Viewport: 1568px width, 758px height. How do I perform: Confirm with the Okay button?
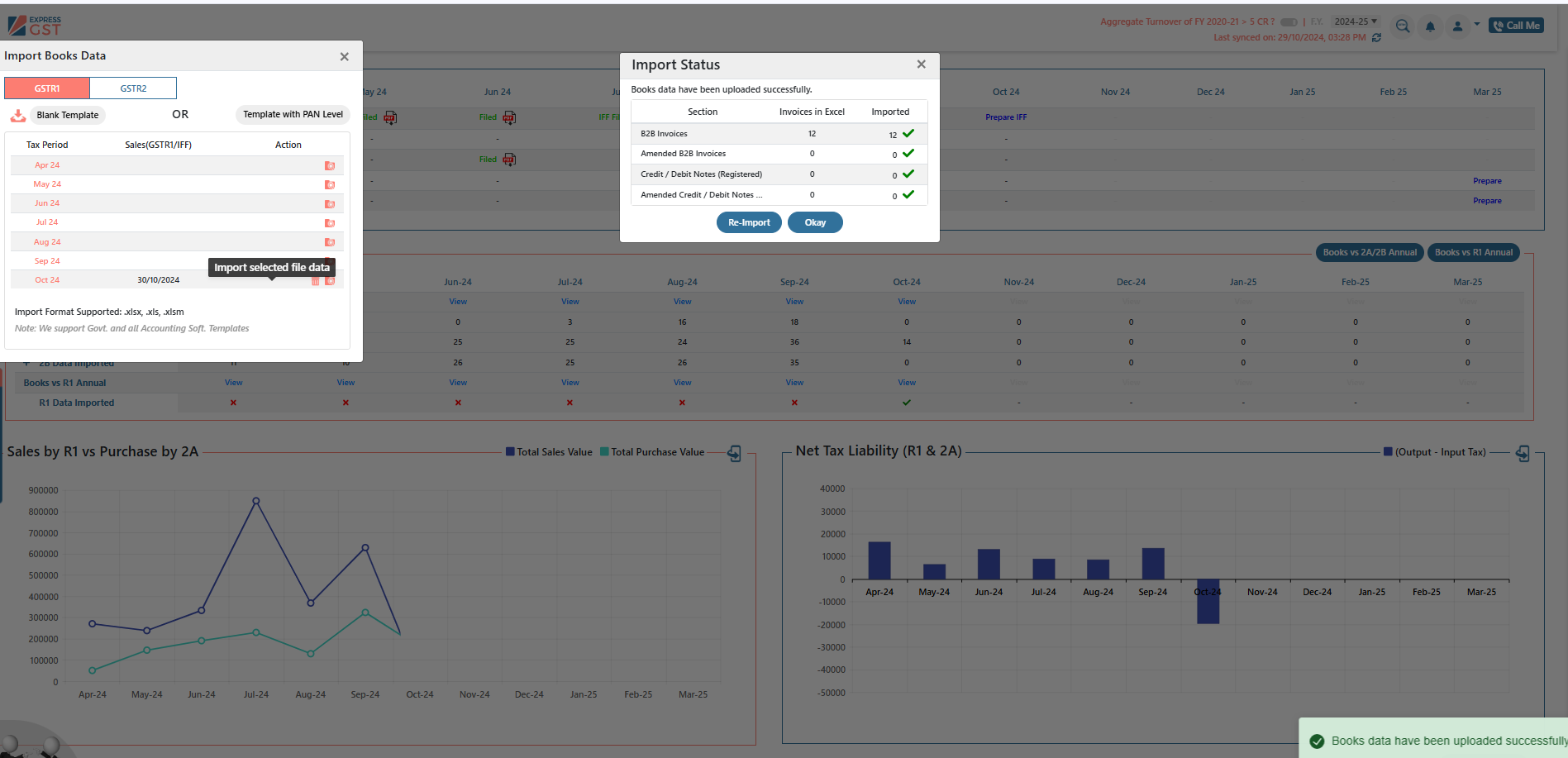[815, 222]
